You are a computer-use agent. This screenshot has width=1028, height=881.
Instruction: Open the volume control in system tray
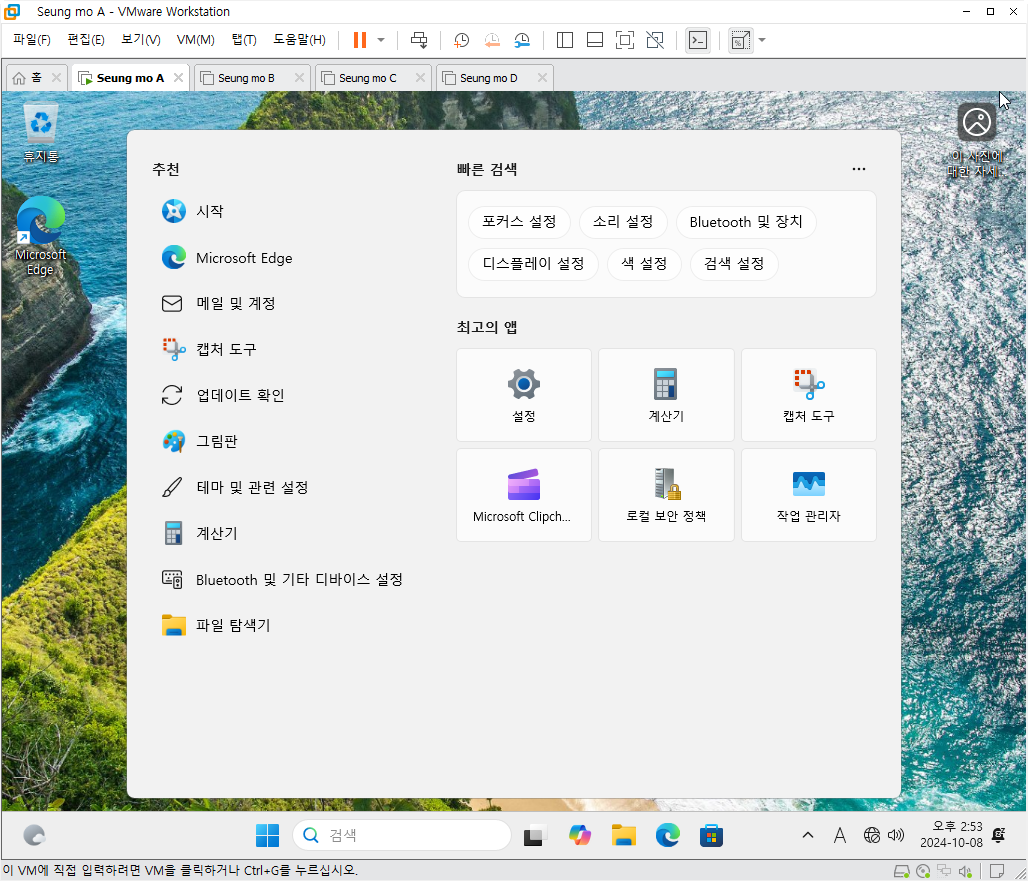point(896,835)
